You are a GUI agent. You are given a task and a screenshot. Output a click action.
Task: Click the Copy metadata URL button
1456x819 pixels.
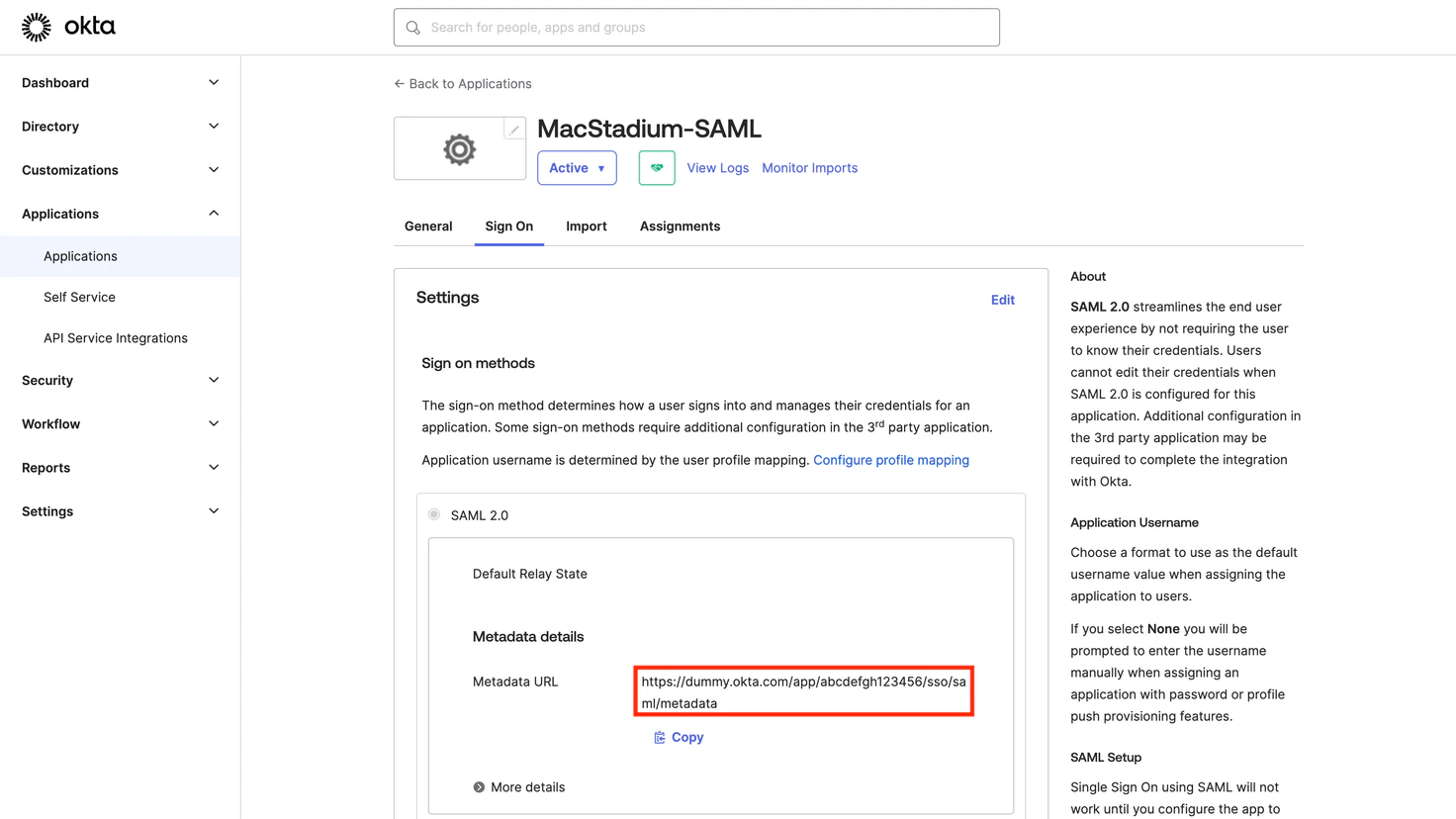(679, 738)
